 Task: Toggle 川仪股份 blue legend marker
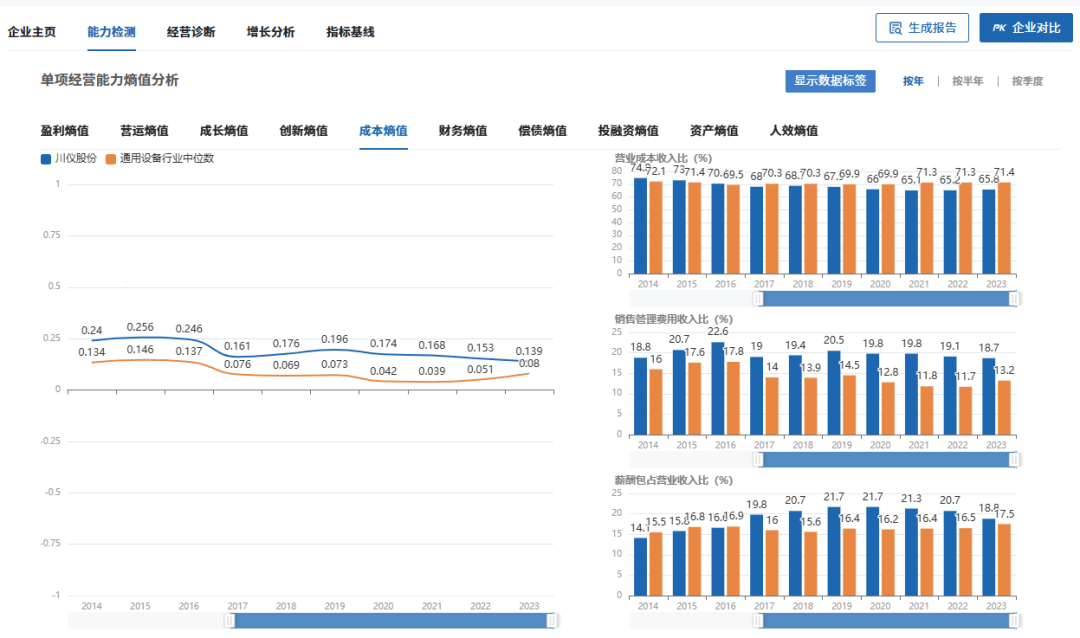point(46,158)
